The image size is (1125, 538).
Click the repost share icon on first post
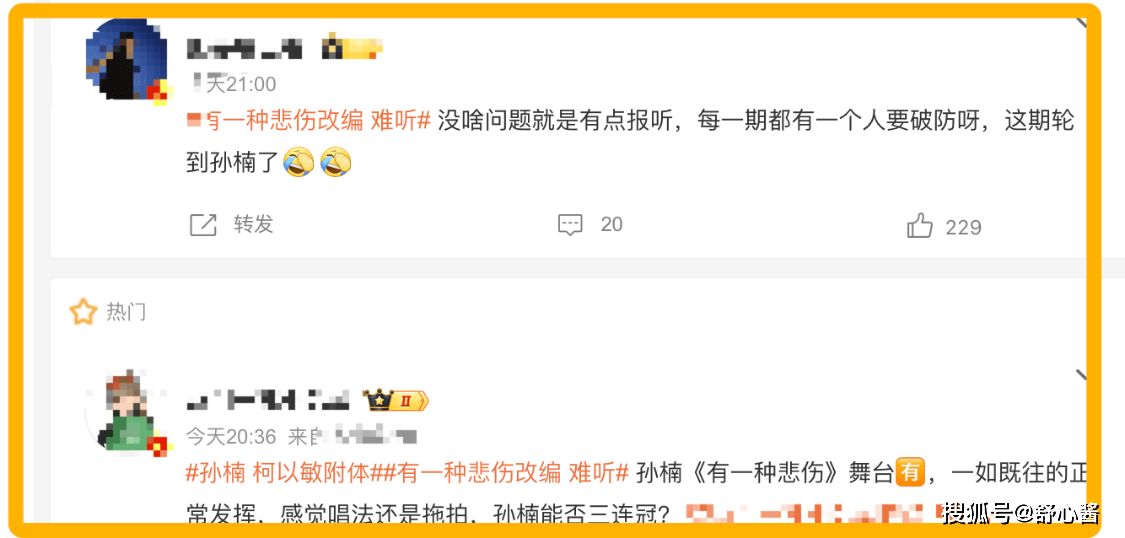(203, 225)
